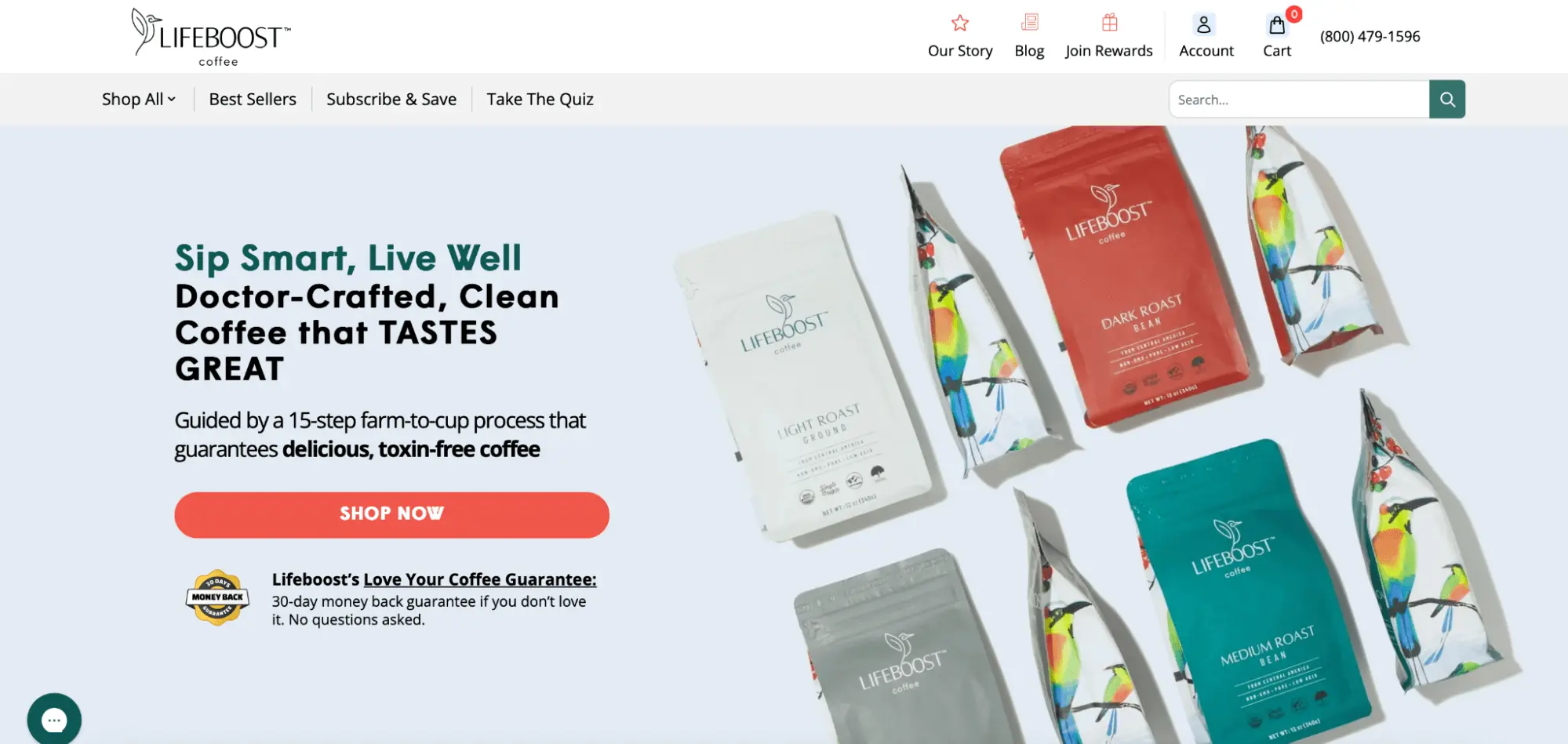The height and width of the screenshot is (744, 1568).
Task: Focus the Search input field
Action: click(1299, 100)
